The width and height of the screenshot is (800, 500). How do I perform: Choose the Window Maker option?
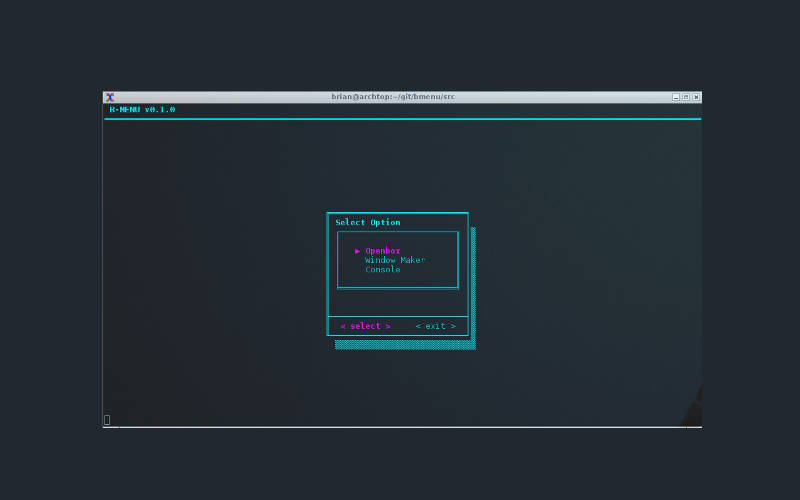[395, 260]
